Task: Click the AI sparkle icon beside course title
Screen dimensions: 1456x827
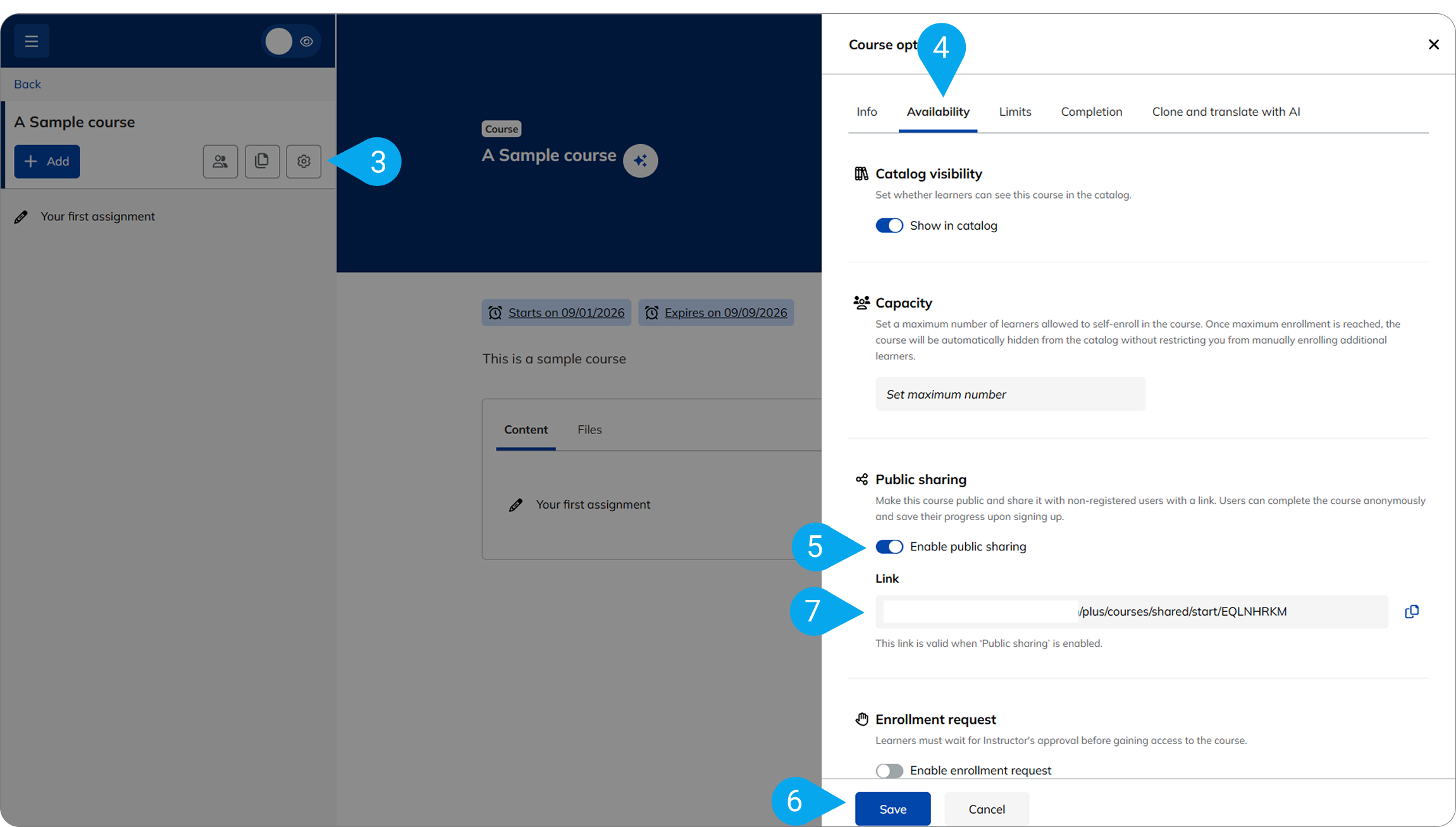Action: (x=640, y=161)
